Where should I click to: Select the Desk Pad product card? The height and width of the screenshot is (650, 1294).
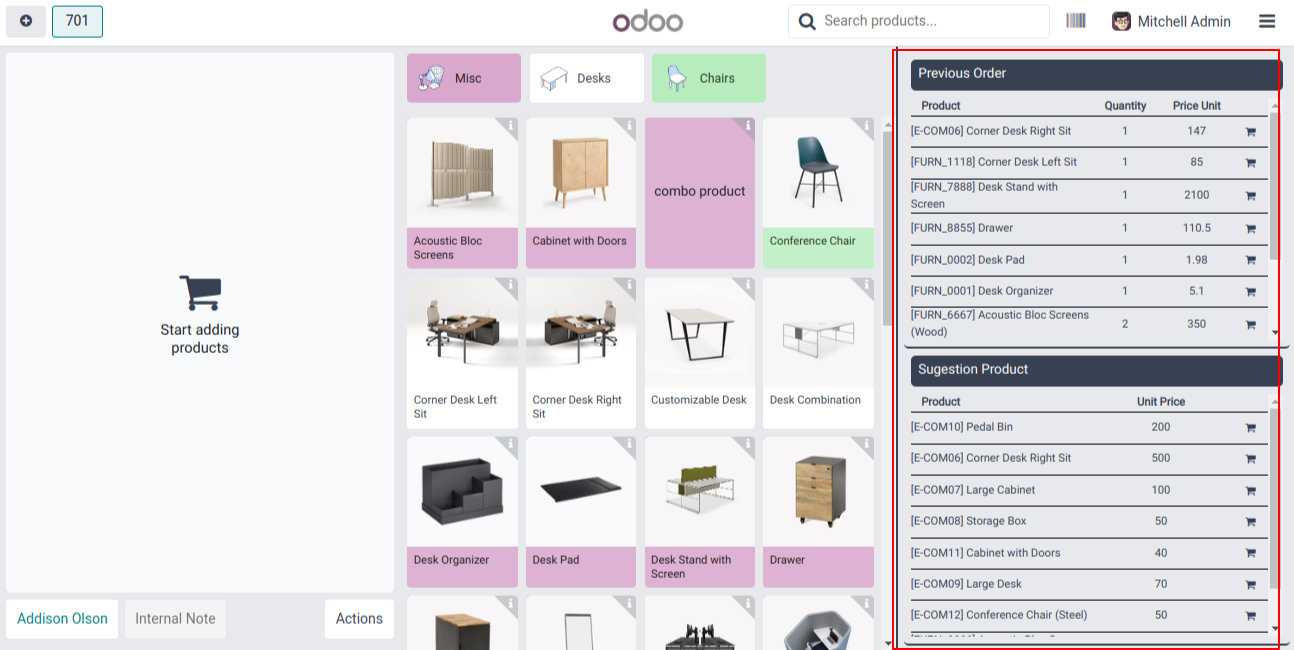point(581,512)
